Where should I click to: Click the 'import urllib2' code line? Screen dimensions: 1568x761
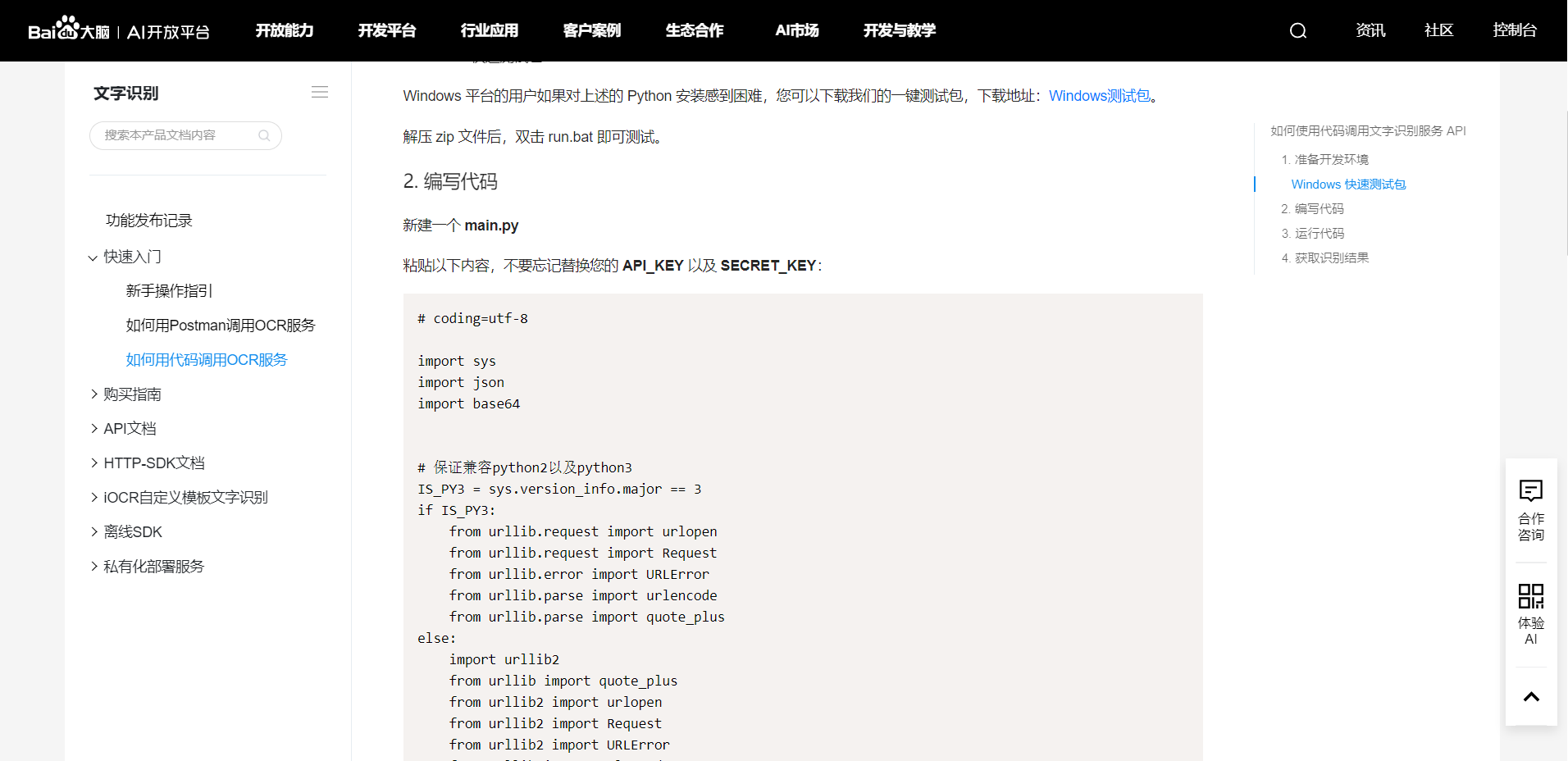504,659
